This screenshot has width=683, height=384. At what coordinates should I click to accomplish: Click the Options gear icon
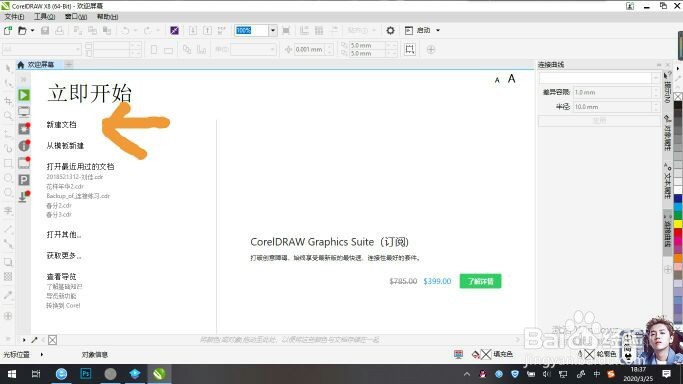390,30
